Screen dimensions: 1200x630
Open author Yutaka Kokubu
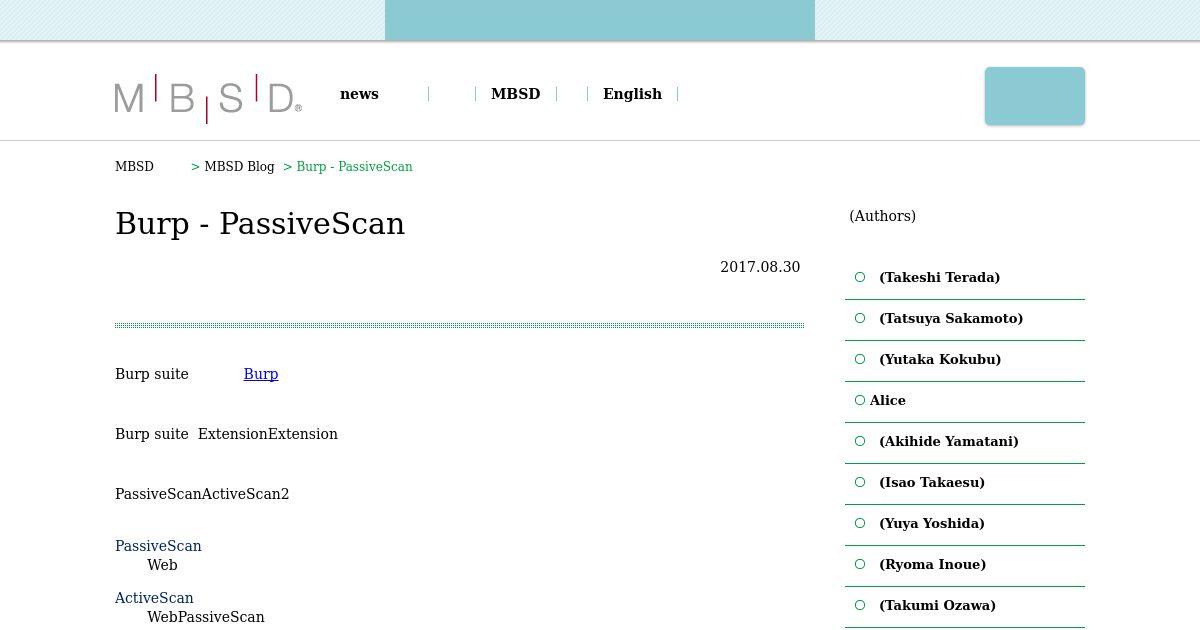click(940, 360)
